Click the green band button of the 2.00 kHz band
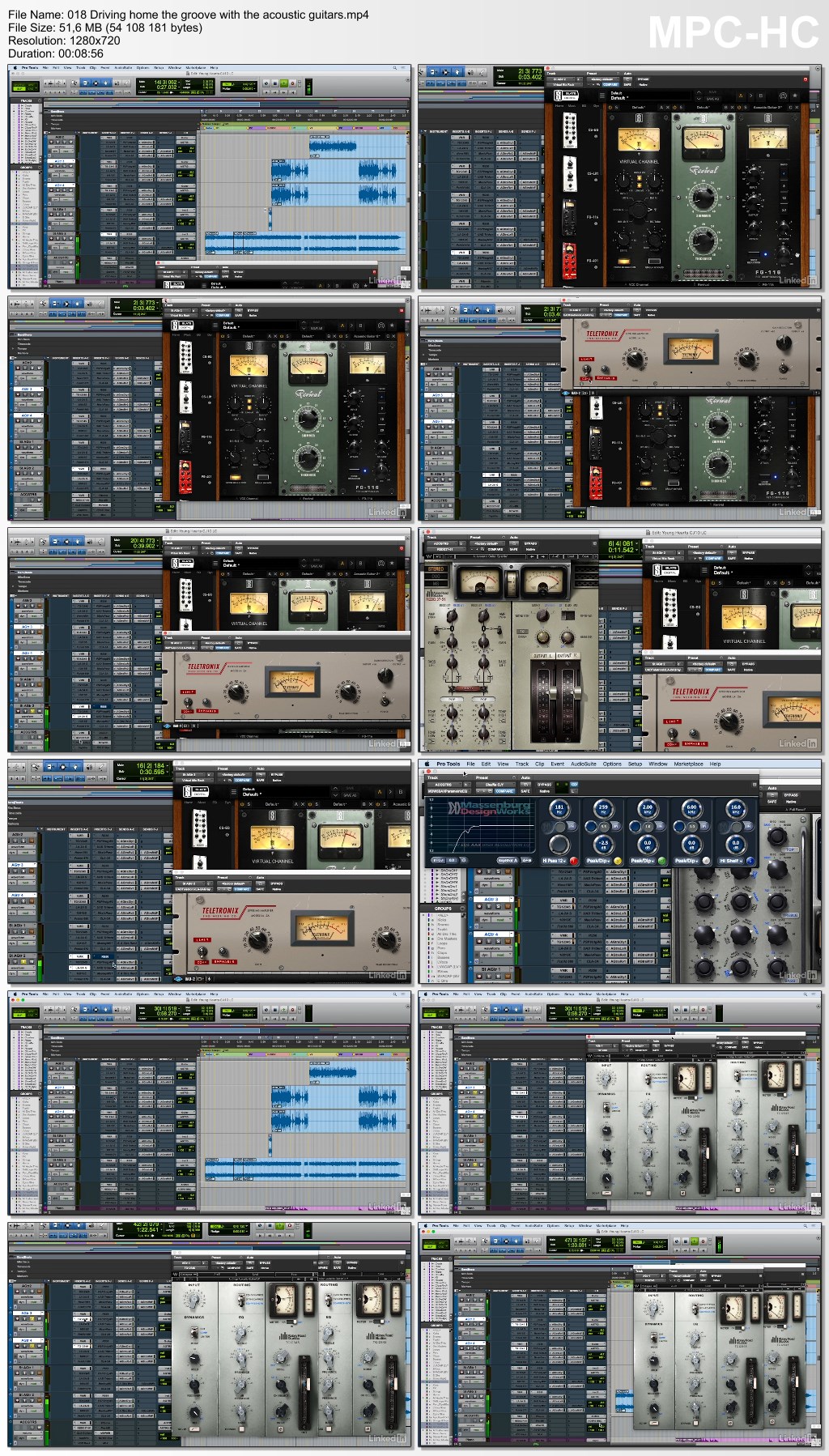Image resolution: width=829 pixels, height=1456 pixels. tap(662, 861)
